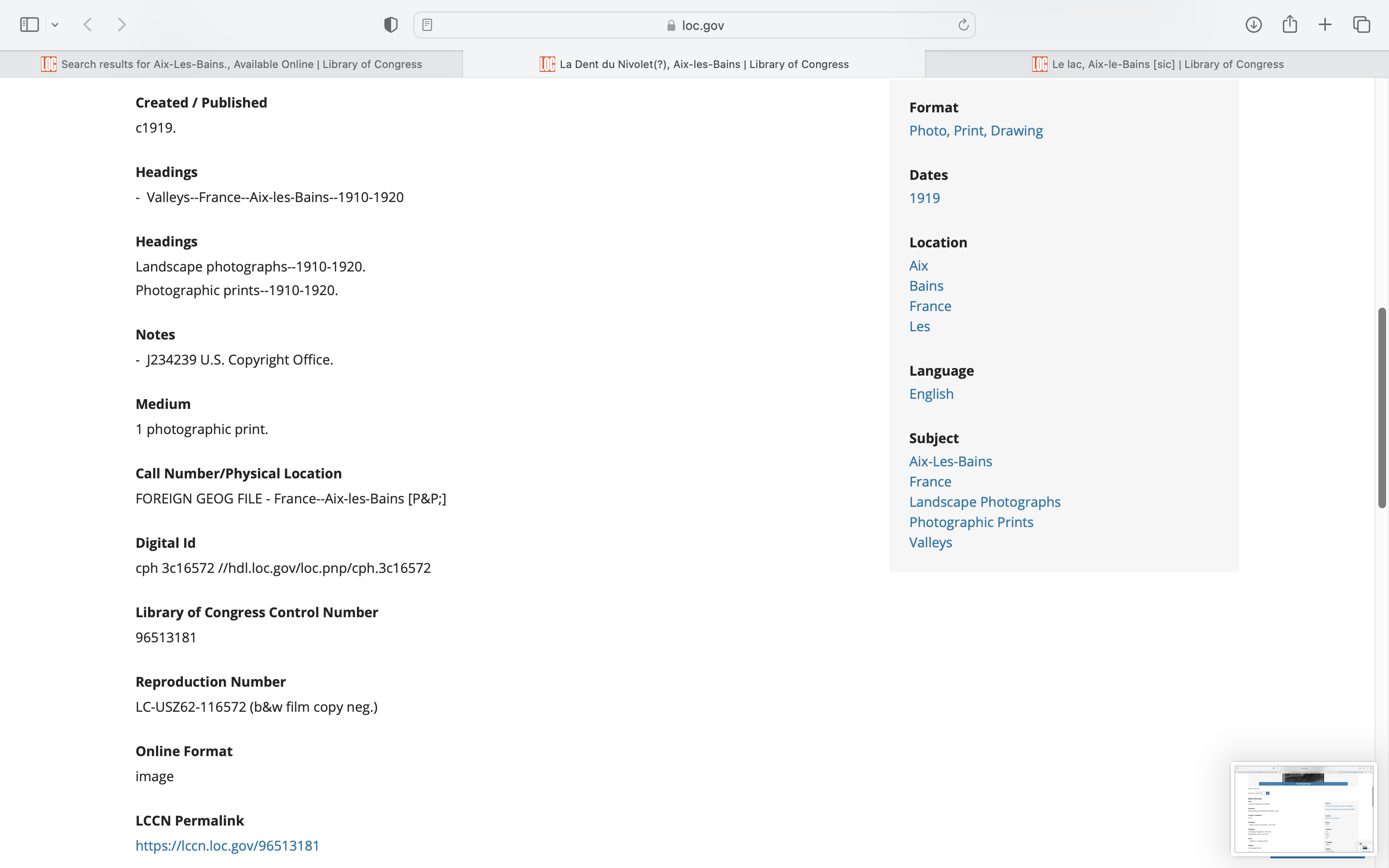Image resolution: width=1389 pixels, height=868 pixels.
Task: Click the vertical page scrollbar
Action: click(x=1382, y=407)
